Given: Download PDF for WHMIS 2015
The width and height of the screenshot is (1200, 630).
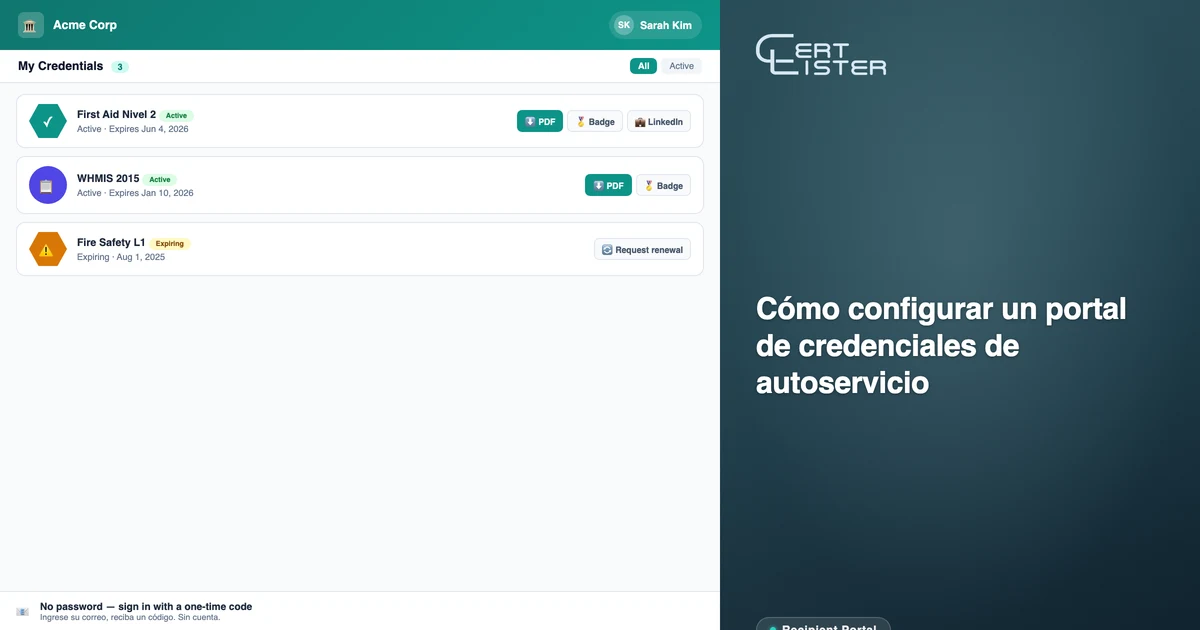Looking at the screenshot, I should point(608,185).
